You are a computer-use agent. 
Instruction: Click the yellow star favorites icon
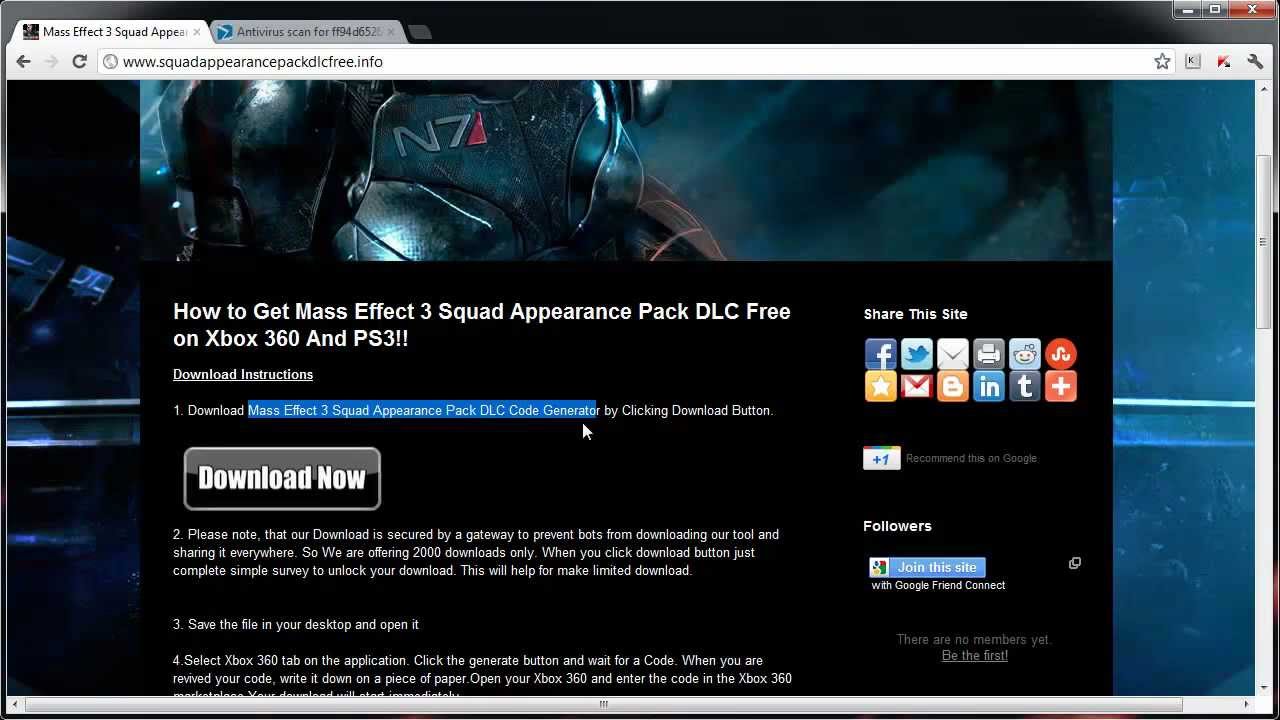point(881,386)
